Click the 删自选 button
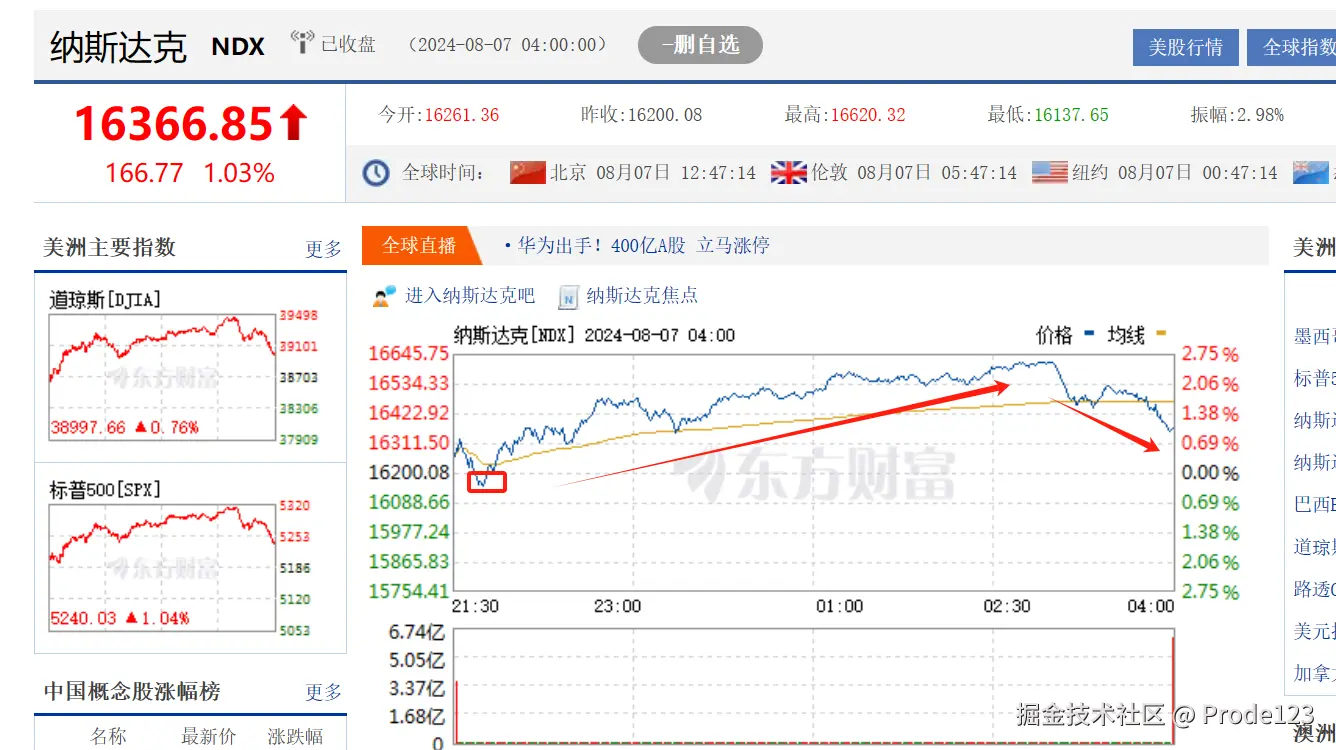 700,45
